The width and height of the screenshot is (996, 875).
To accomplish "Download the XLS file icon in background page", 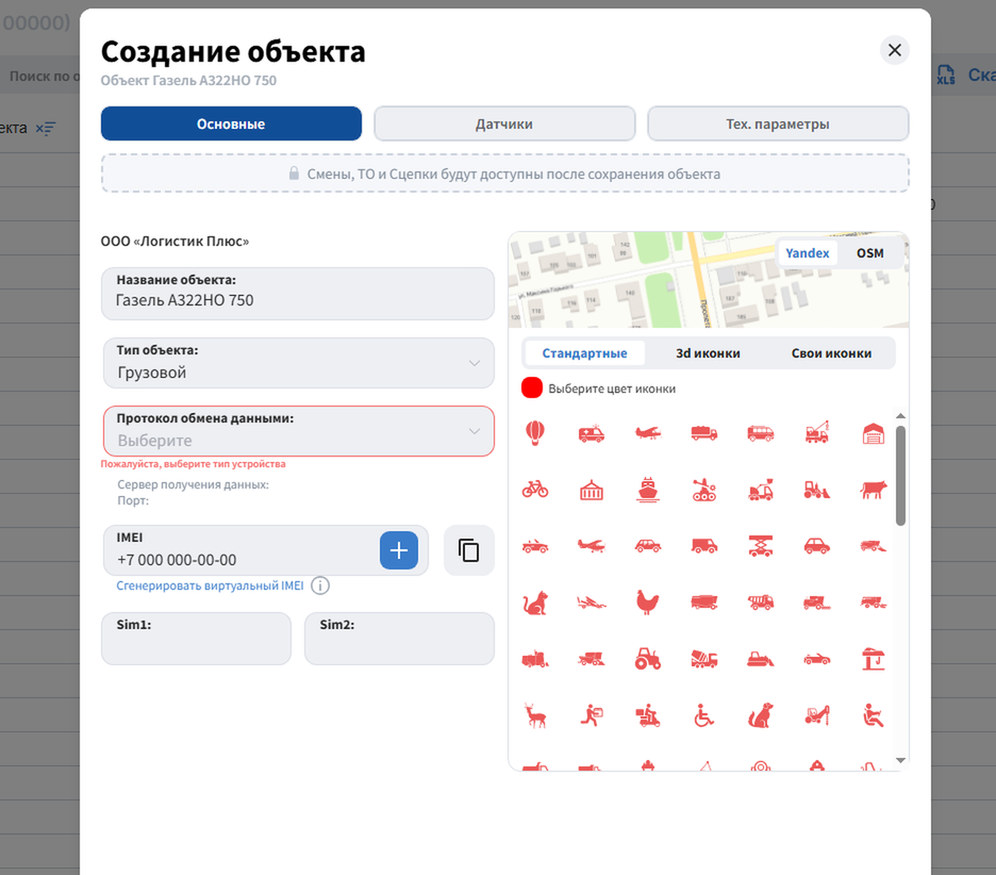I will tap(946, 75).
